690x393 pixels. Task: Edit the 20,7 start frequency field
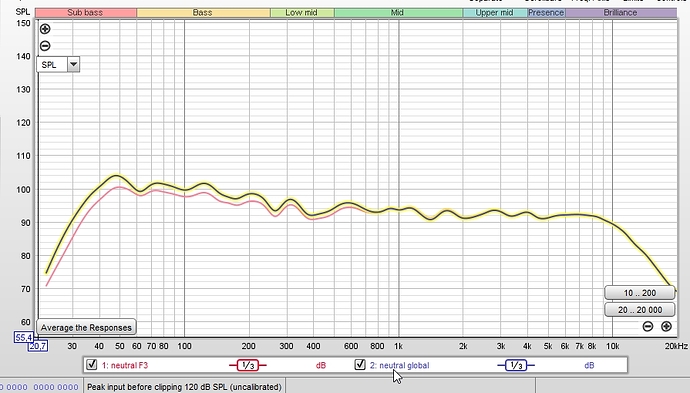pos(37,346)
